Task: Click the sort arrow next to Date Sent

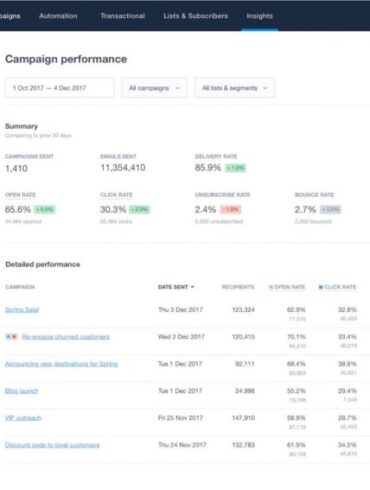Action: coord(192,287)
